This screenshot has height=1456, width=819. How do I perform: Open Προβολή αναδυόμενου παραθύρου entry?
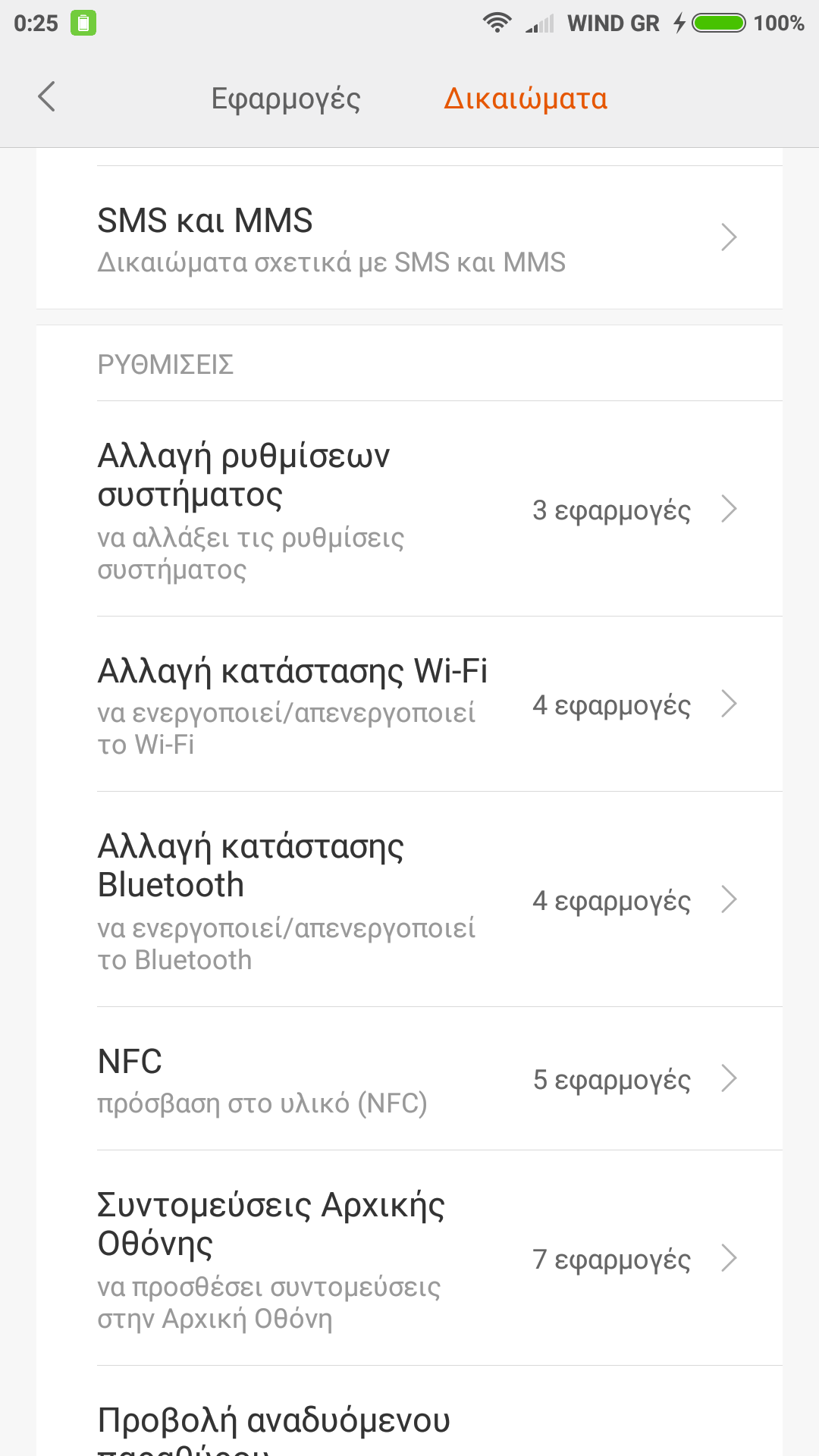click(x=274, y=1426)
